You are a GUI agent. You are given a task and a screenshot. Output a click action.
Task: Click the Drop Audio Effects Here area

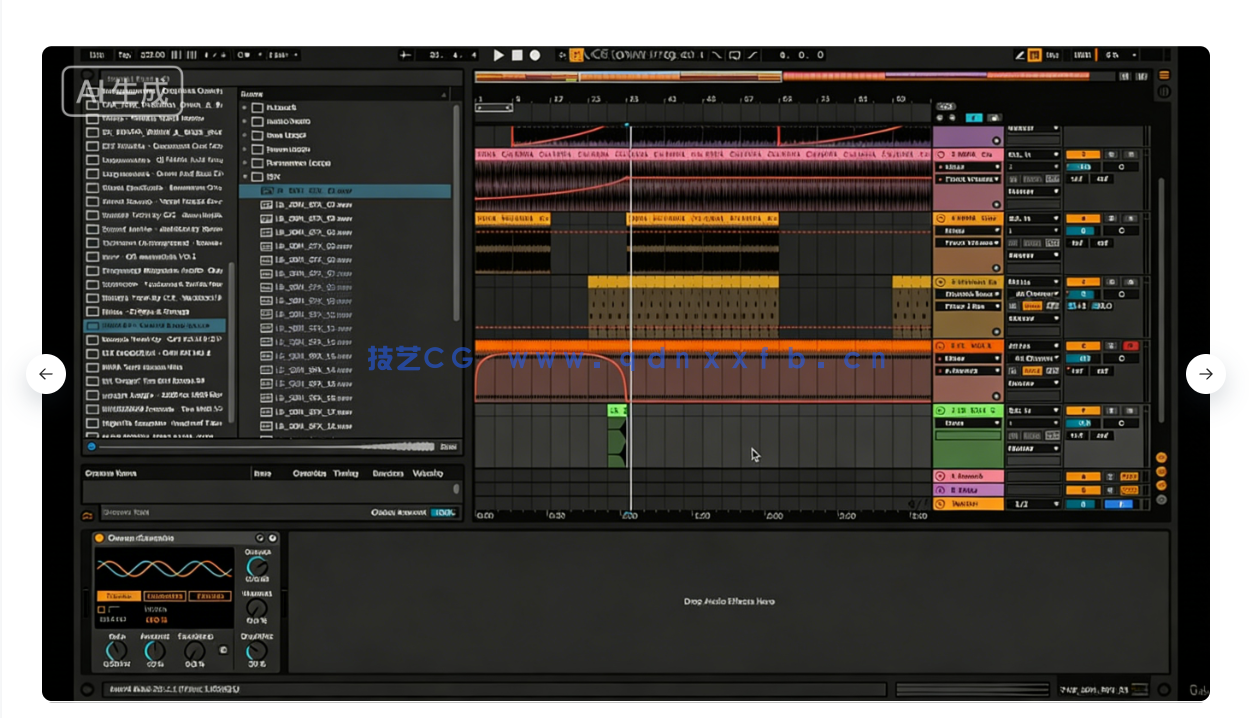[730, 601]
